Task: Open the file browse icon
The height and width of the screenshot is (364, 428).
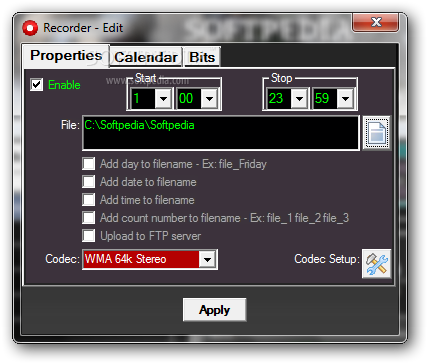Action: pos(377,133)
